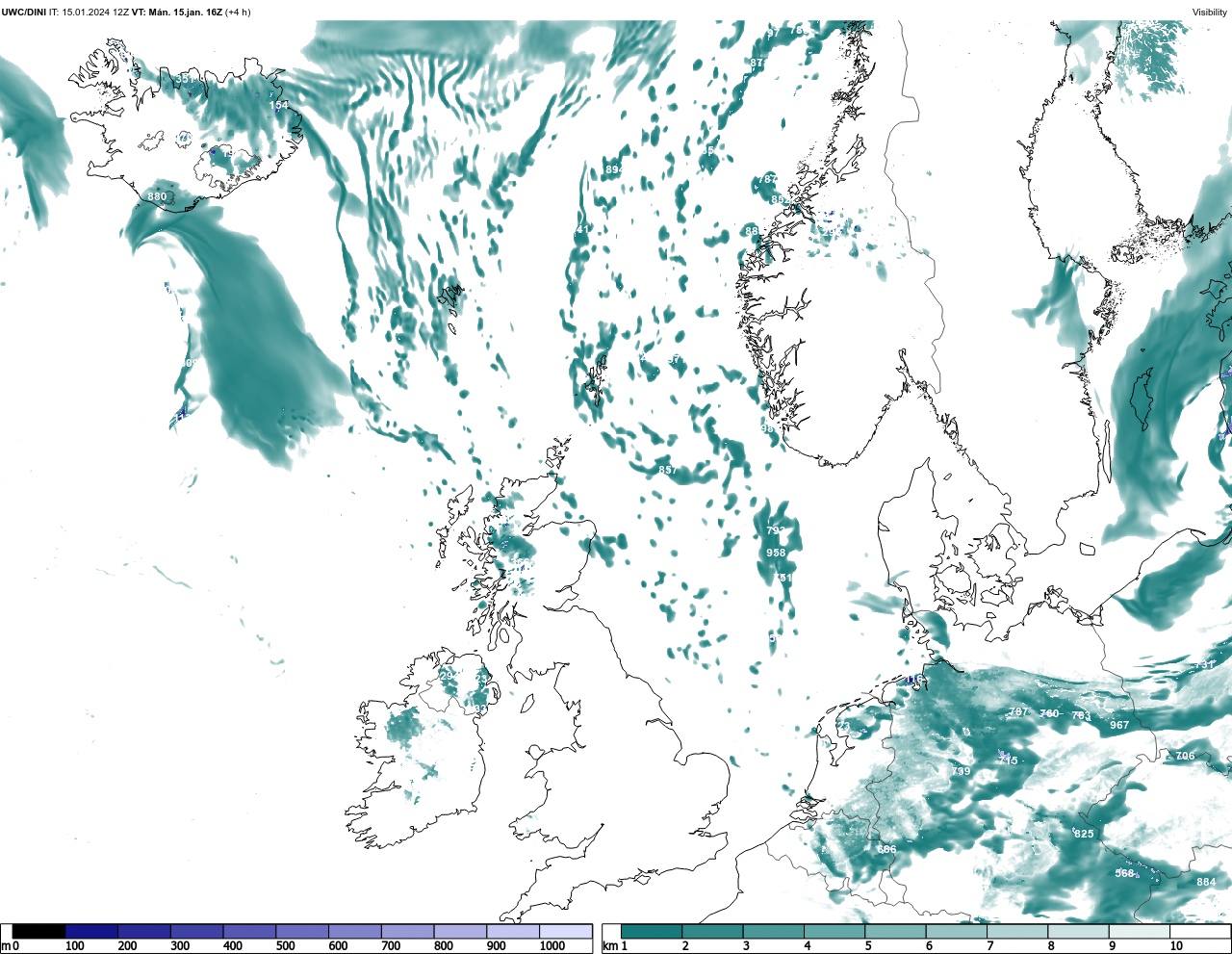The height and width of the screenshot is (954, 1232).
Task: Click the darkest teal 1–2 km legend swatch
Action: pyautogui.click(x=652, y=932)
